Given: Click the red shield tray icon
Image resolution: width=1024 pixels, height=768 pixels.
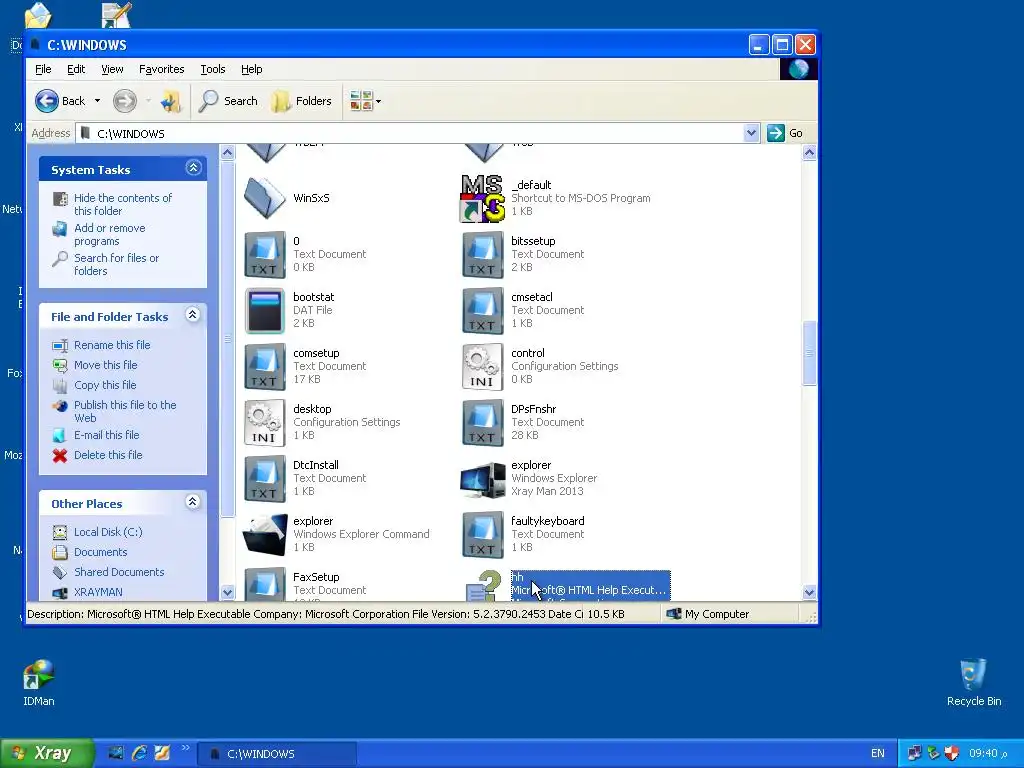Looking at the screenshot, I should coord(952,753).
